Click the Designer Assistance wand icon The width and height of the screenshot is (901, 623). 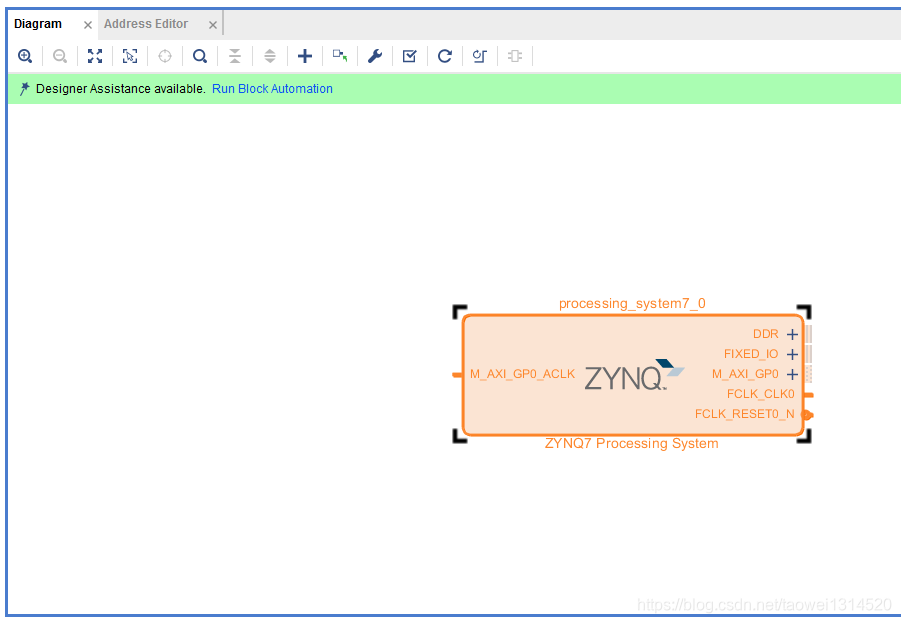pyautogui.click(x=24, y=89)
